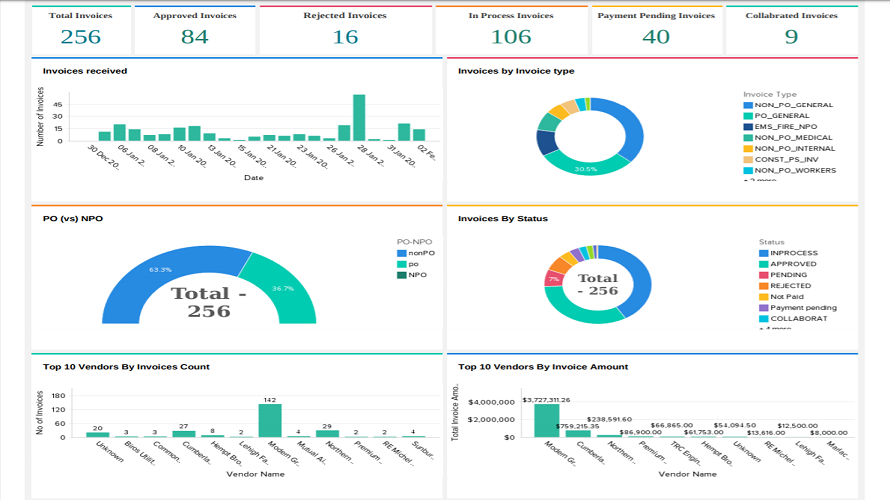
Task: Click the Date axis title under Invoices received
Action: [x=254, y=178]
